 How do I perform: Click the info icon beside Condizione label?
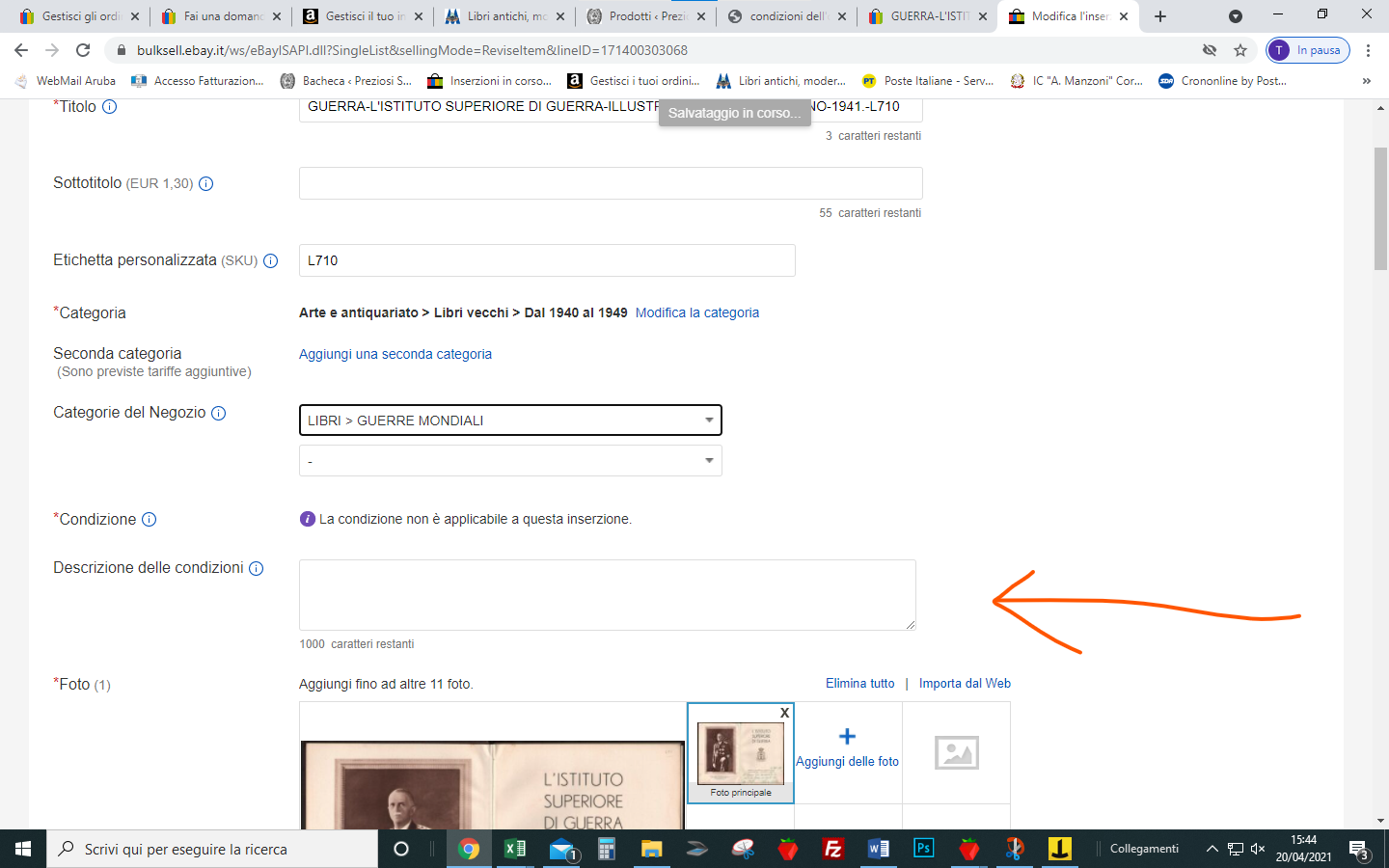coord(149,519)
